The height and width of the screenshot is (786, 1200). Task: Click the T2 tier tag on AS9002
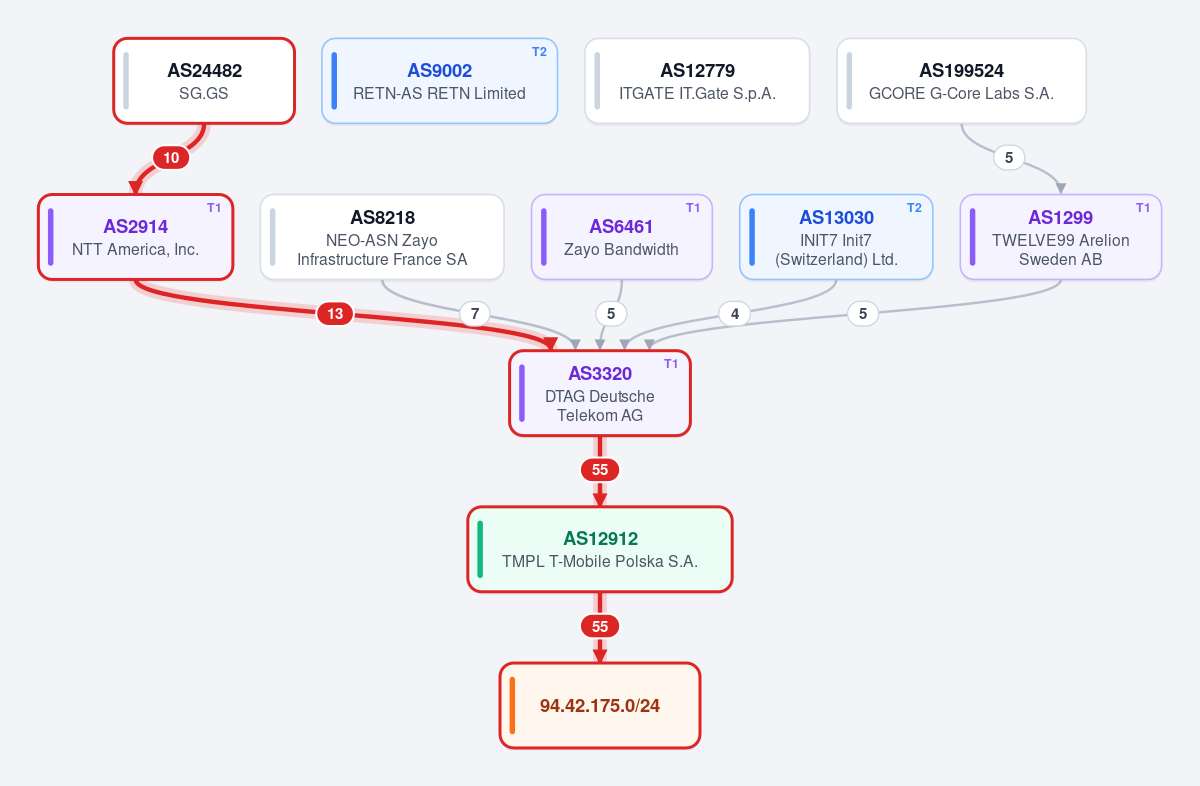(x=539, y=52)
